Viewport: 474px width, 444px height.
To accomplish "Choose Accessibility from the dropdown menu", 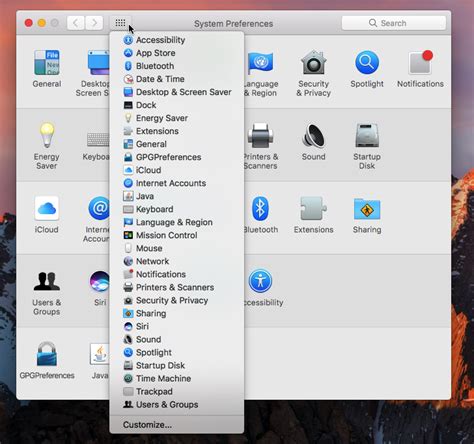I will tap(177, 40).
